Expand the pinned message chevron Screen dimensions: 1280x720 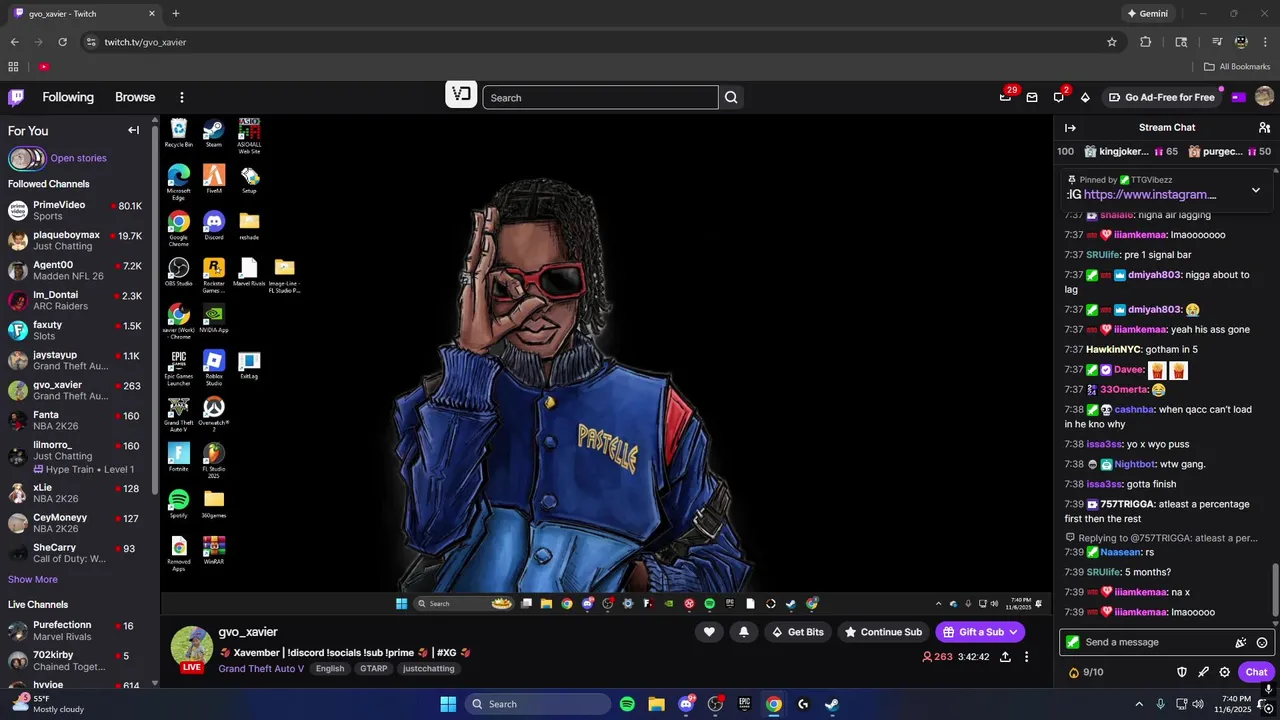[1256, 190]
